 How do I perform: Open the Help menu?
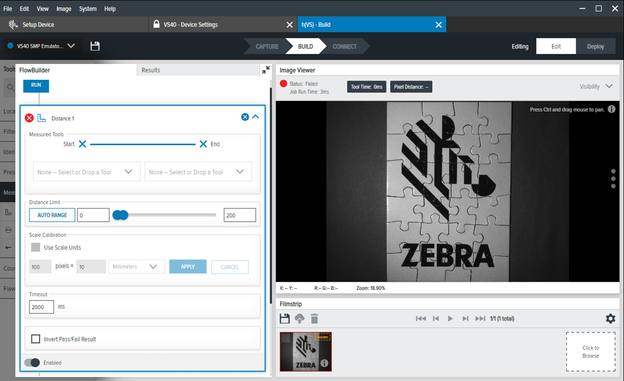[110, 8]
